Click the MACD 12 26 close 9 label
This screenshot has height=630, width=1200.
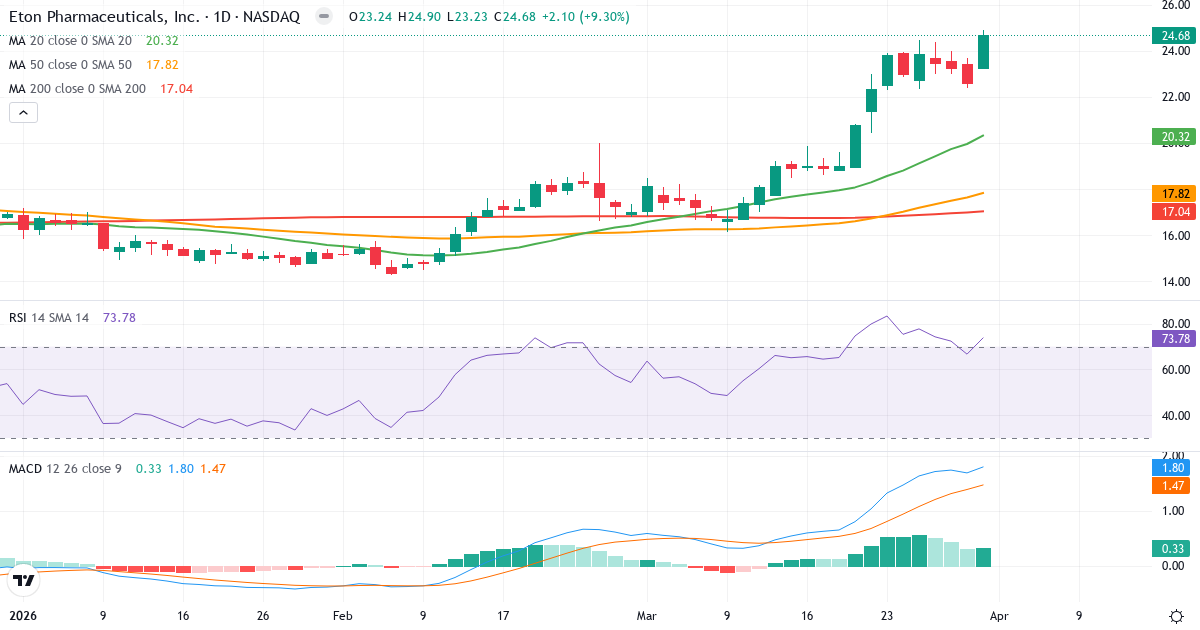pos(65,467)
